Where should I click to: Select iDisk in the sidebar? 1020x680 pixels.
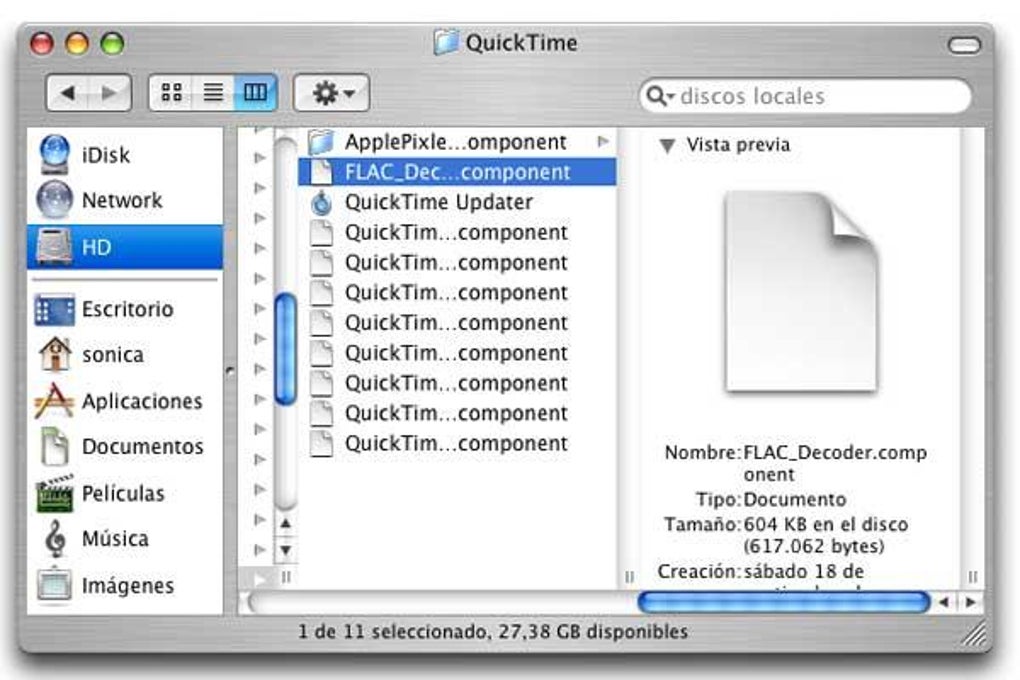[125, 155]
